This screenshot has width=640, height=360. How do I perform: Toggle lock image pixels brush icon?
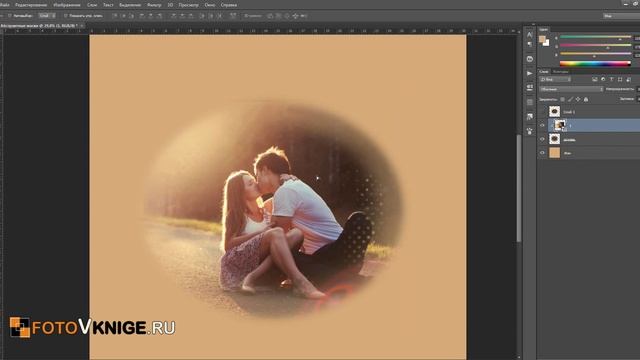point(570,99)
